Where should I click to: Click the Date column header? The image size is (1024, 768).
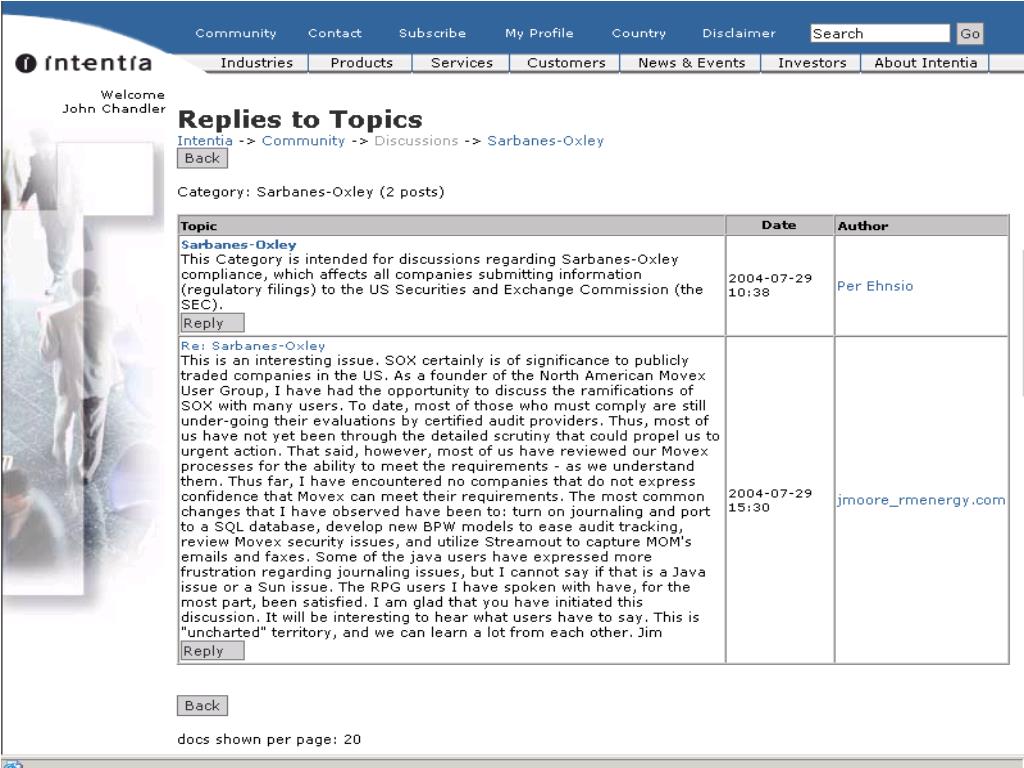[x=779, y=225]
